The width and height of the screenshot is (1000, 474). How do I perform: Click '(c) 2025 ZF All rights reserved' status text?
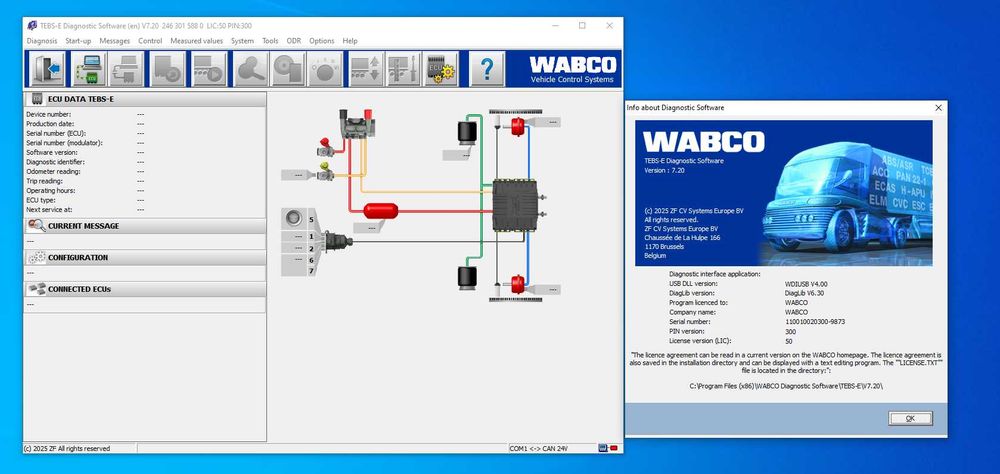click(x=67, y=448)
